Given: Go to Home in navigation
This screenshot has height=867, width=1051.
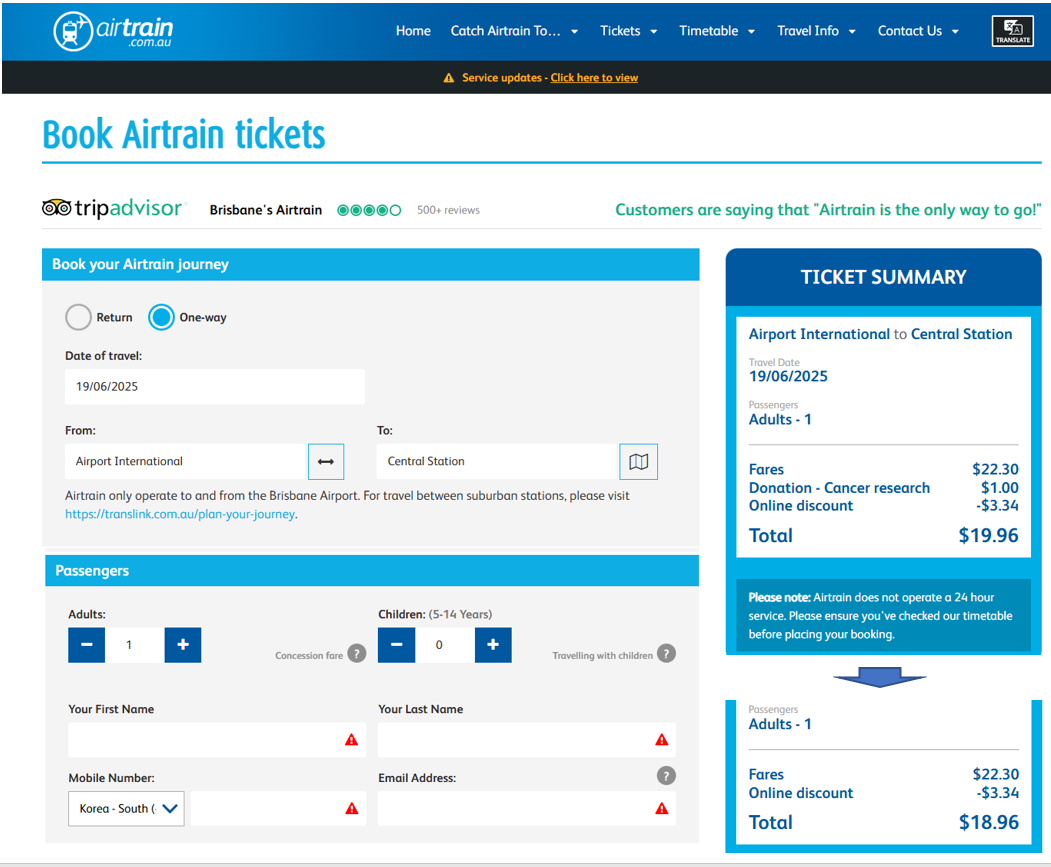Looking at the screenshot, I should (x=413, y=31).
